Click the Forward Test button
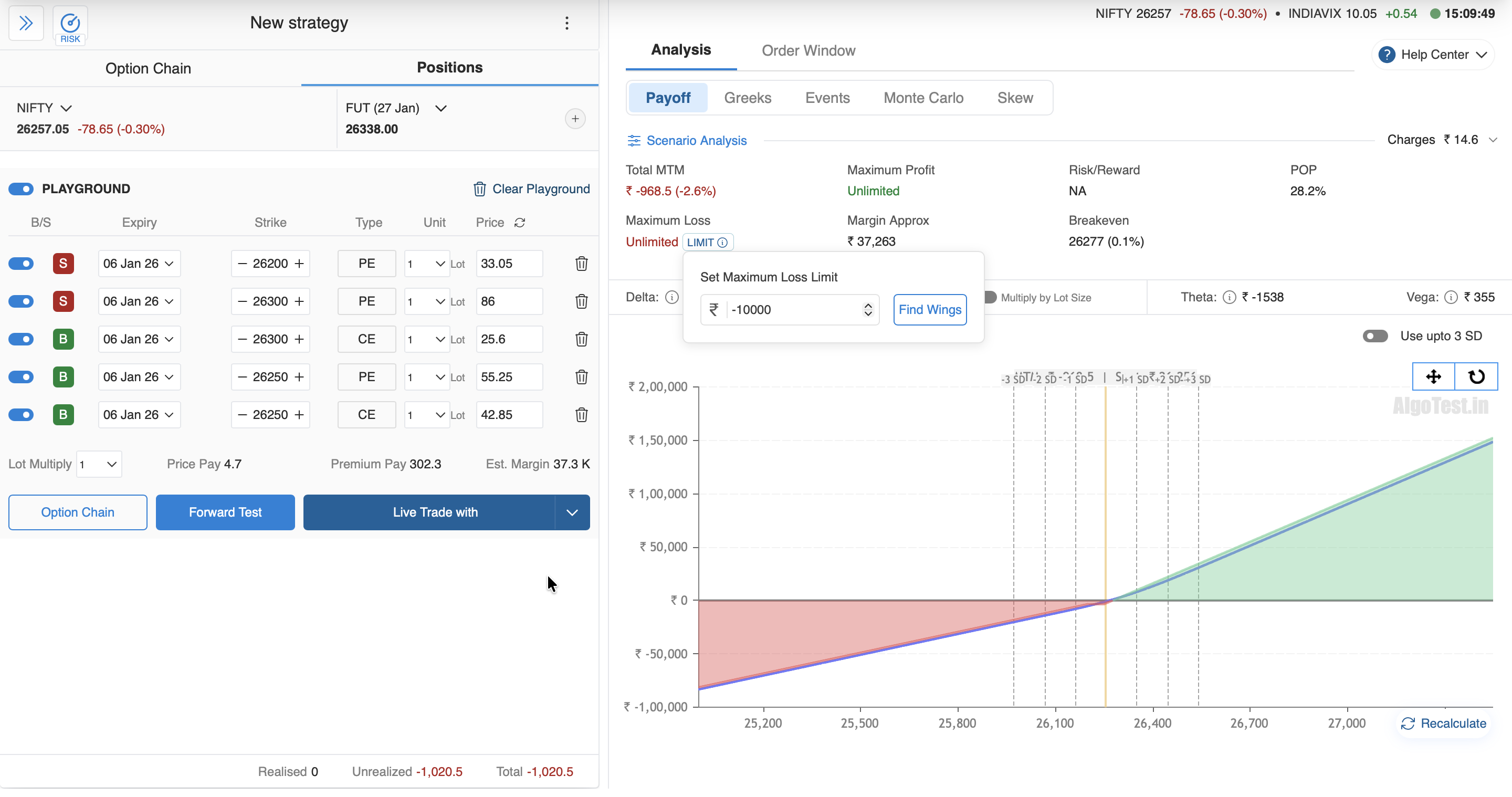The width and height of the screenshot is (1512, 797). tap(225, 512)
